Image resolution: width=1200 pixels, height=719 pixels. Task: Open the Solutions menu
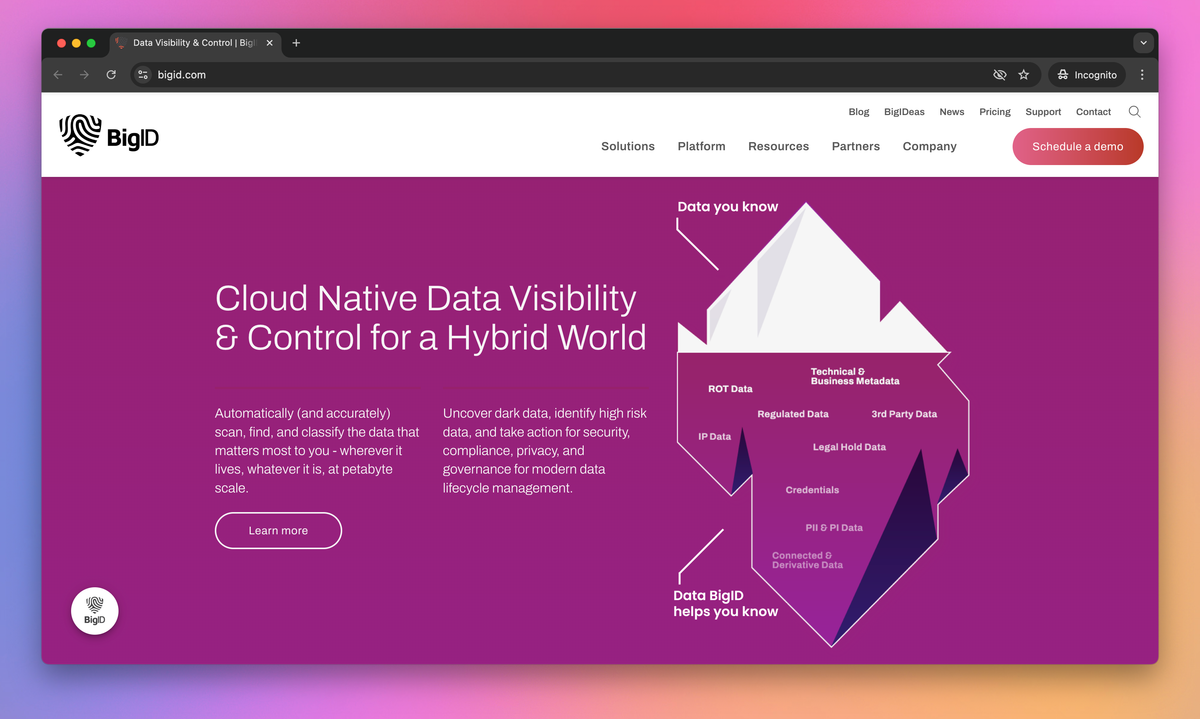(x=628, y=146)
